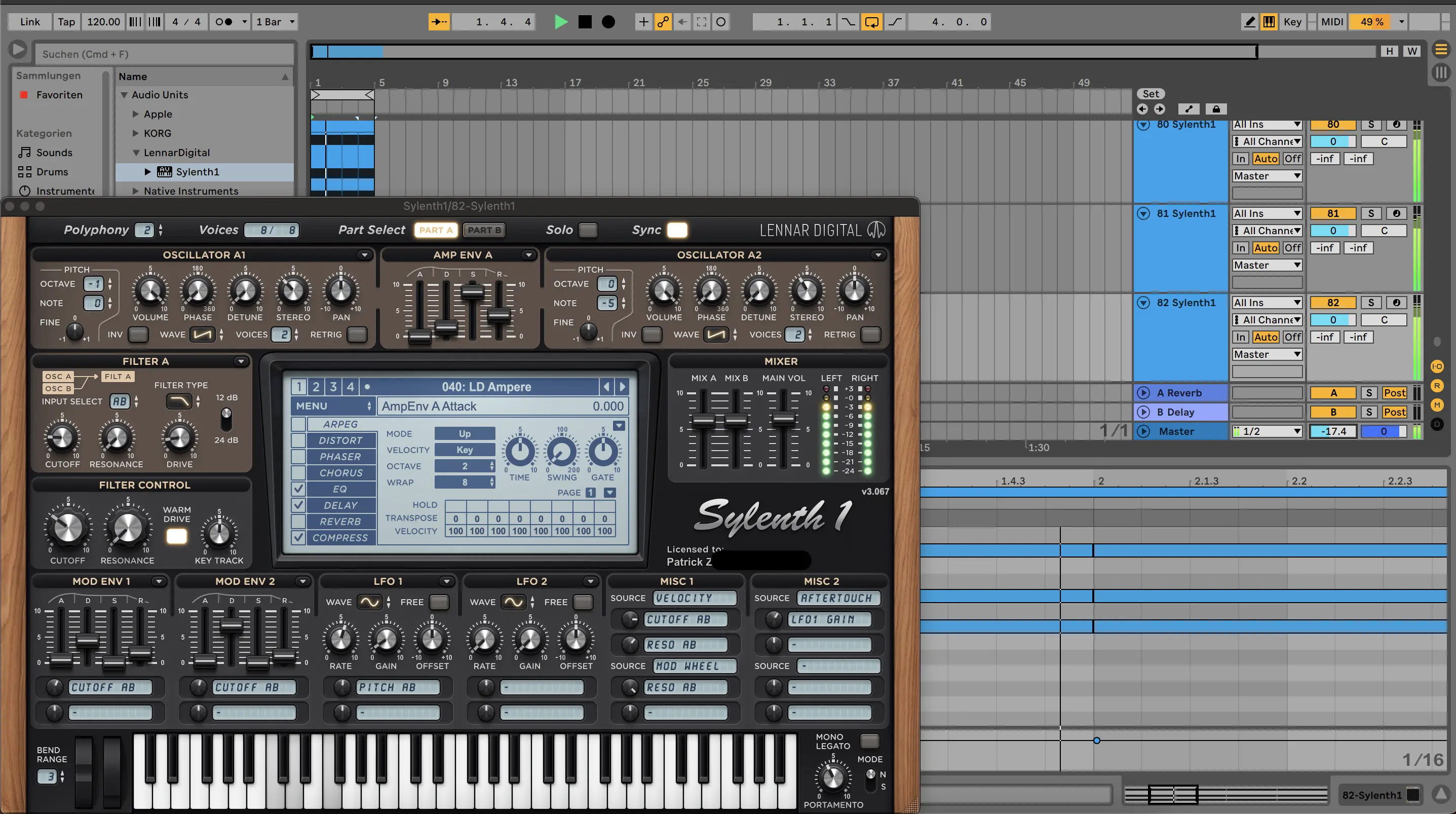Toggle the automation arm icon
The image size is (1456, 814).
click(663, 22)
